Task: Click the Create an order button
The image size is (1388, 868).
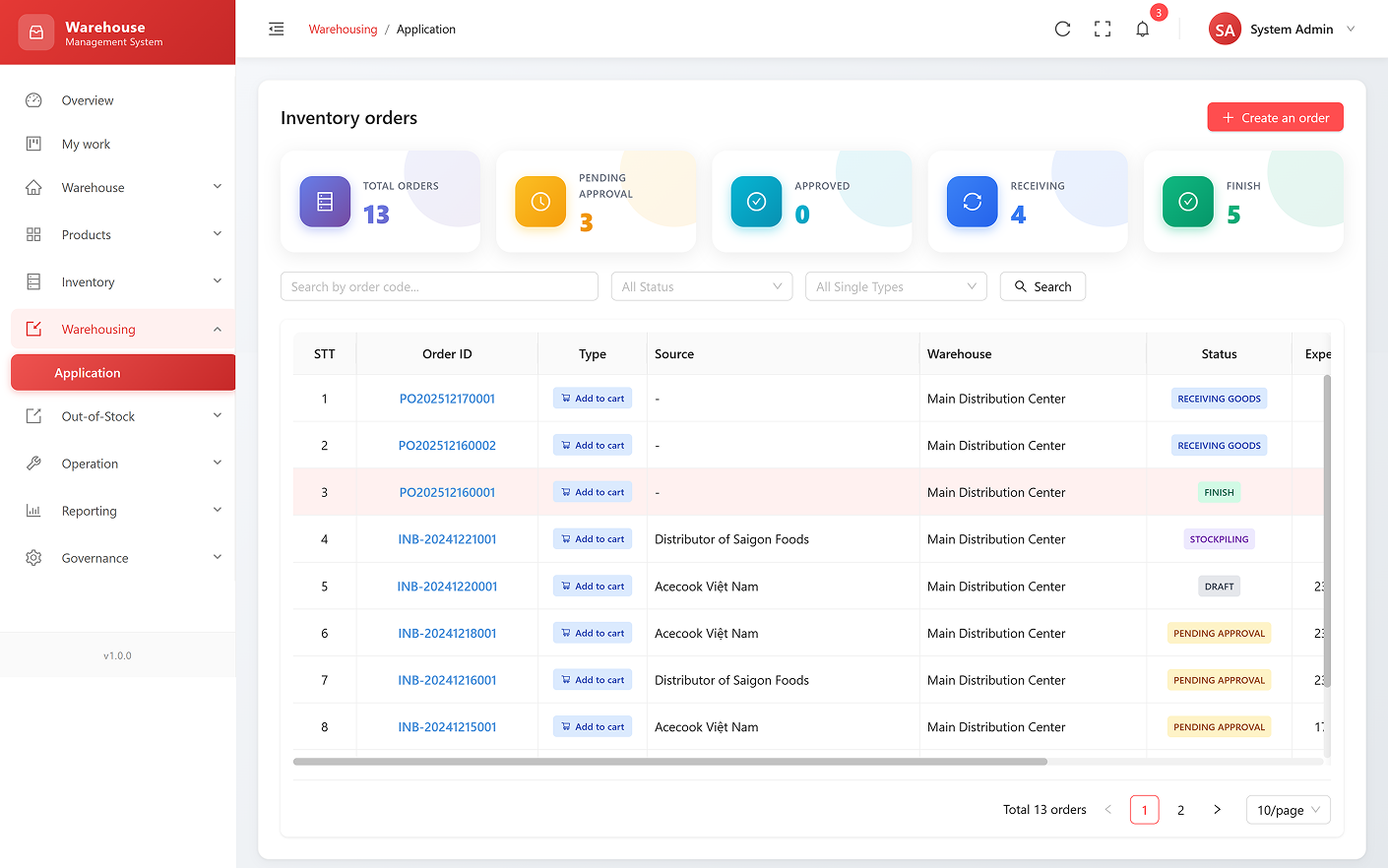Action: (x=1275, y=118)
